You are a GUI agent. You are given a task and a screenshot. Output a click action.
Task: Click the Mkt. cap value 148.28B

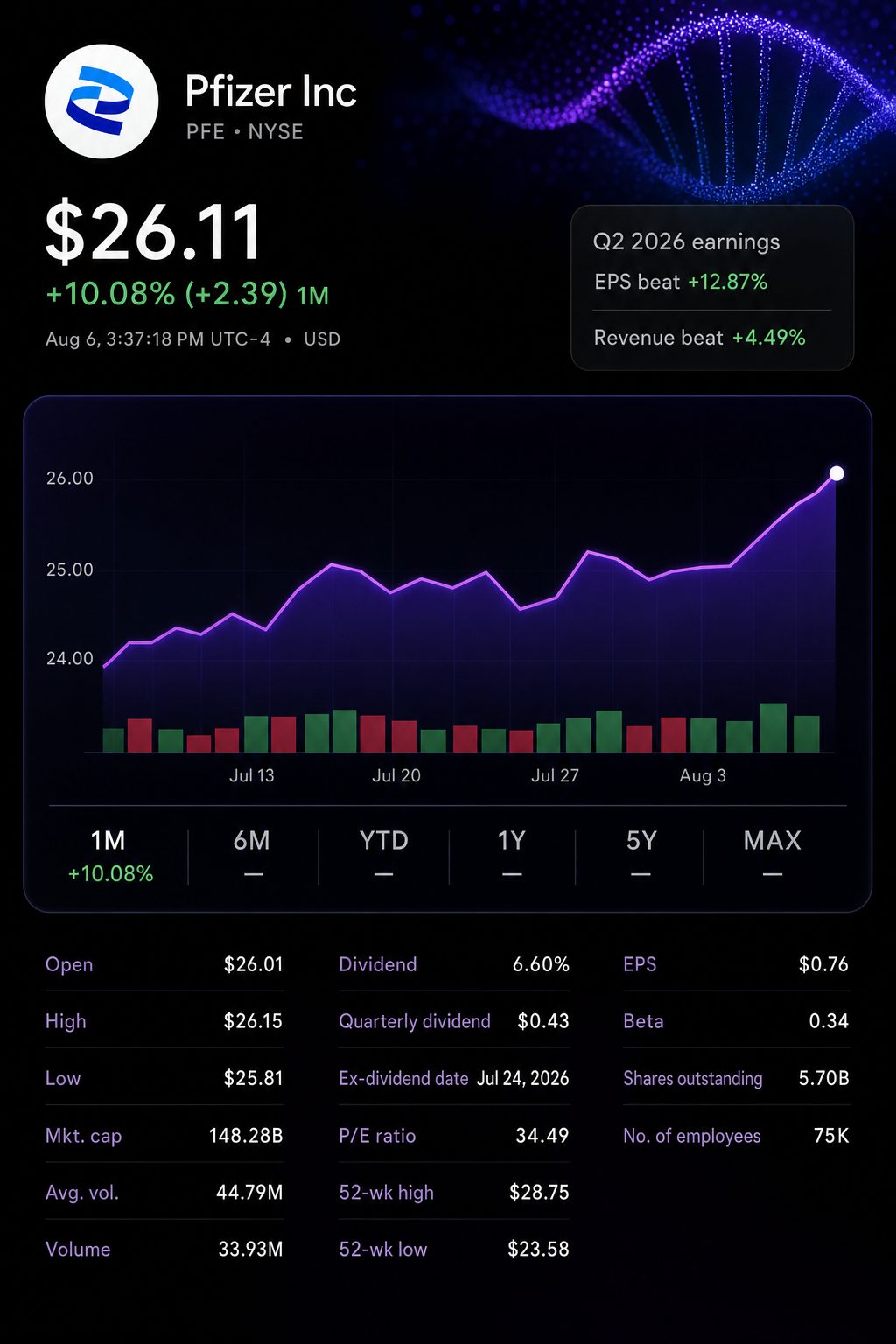point(246,1136)
